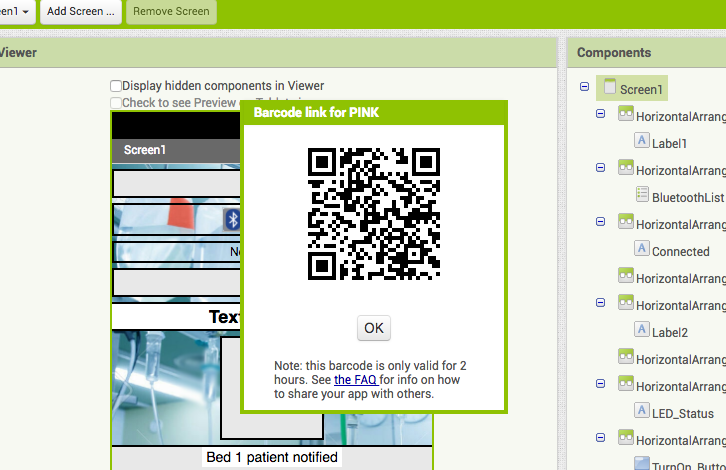Collapse the HorizontalArrangement containing LED_Status
The image size is (726, 470).
click(x=601, y=383)
